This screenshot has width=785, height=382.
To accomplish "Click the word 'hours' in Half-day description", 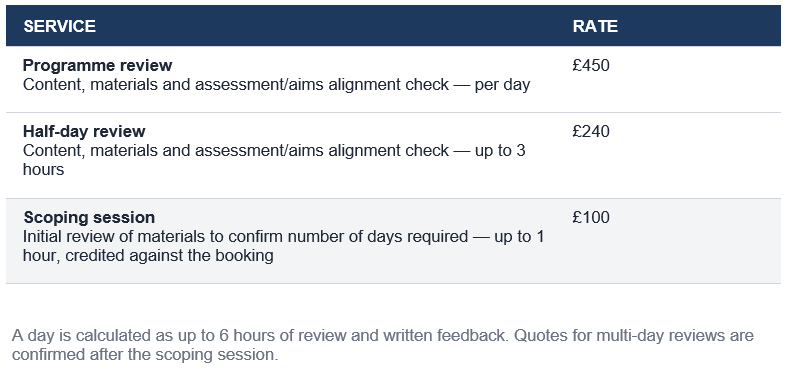I will [x=44, y=169].
